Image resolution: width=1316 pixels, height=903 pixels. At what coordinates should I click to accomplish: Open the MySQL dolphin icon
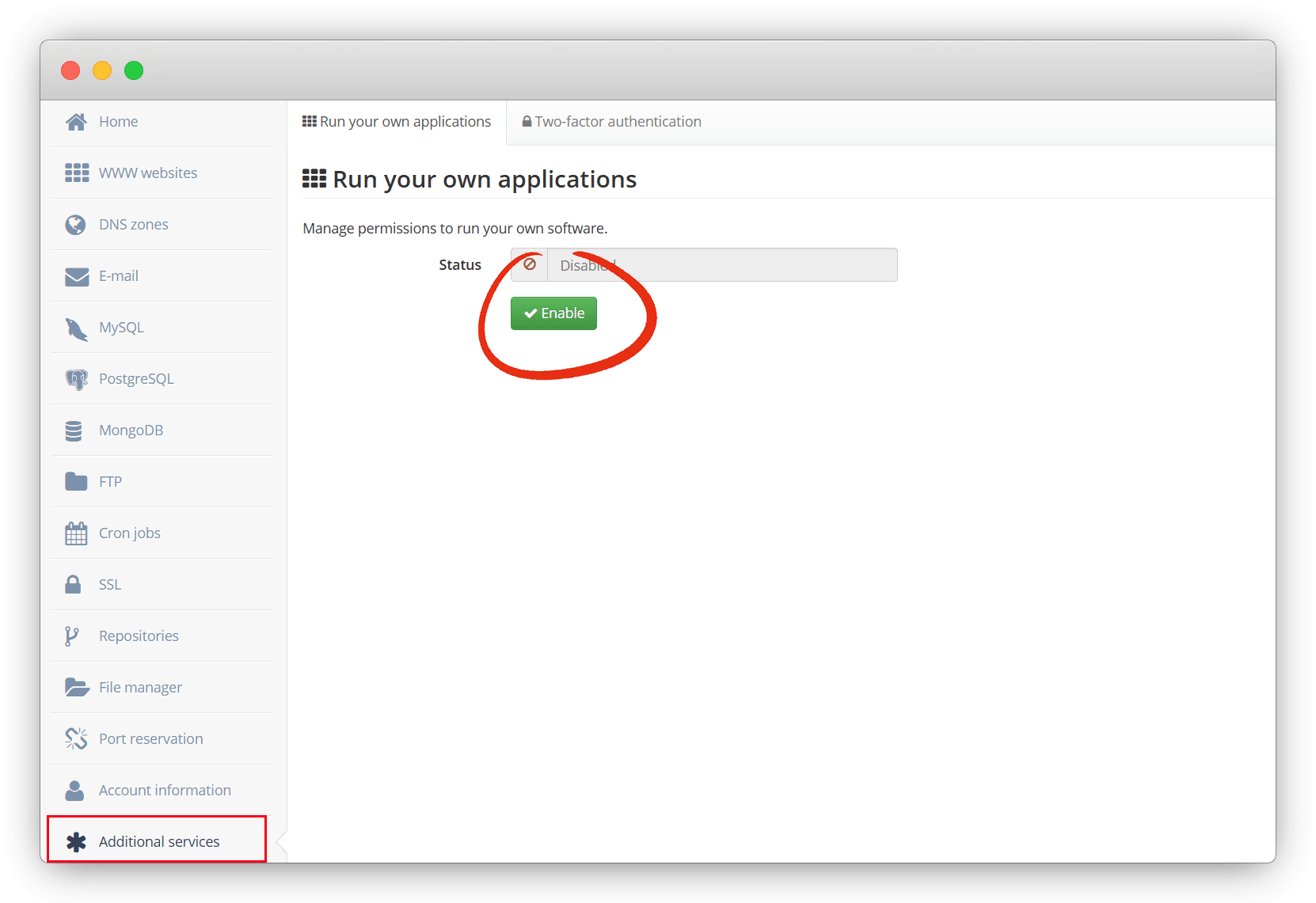(76, 328)
